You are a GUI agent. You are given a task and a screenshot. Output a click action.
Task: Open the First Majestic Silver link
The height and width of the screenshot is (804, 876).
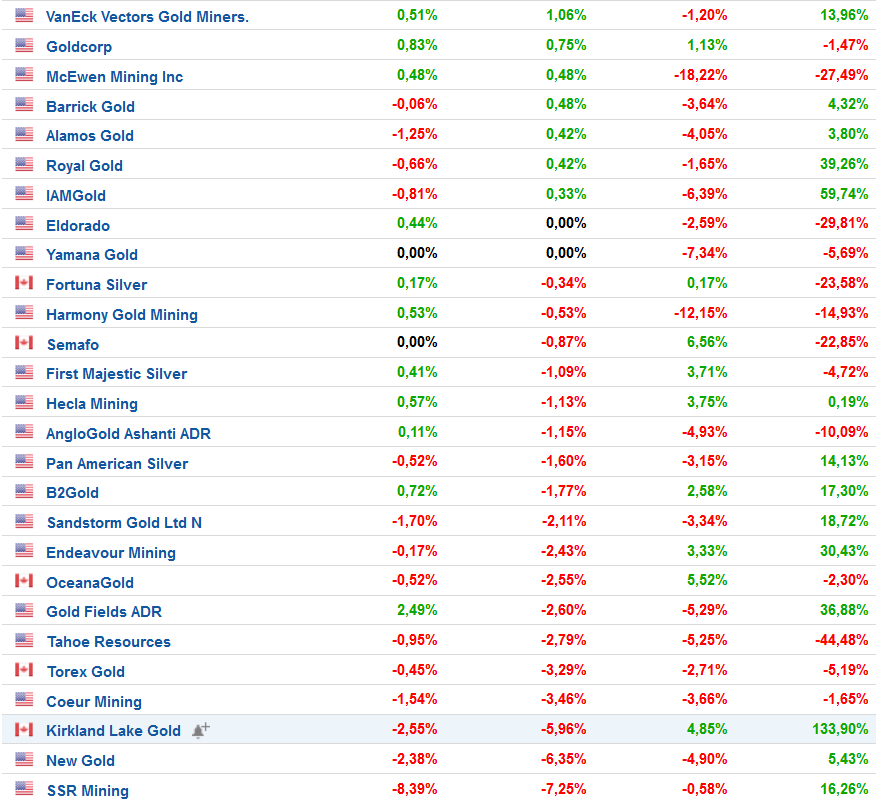coord(117,374)
